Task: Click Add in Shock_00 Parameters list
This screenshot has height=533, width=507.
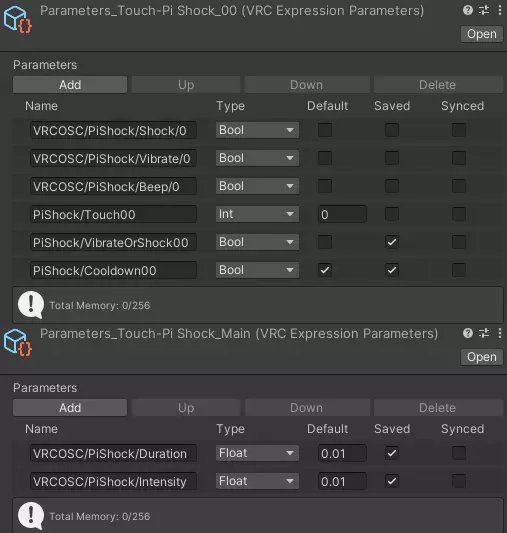Action: [x=70, y=85]
